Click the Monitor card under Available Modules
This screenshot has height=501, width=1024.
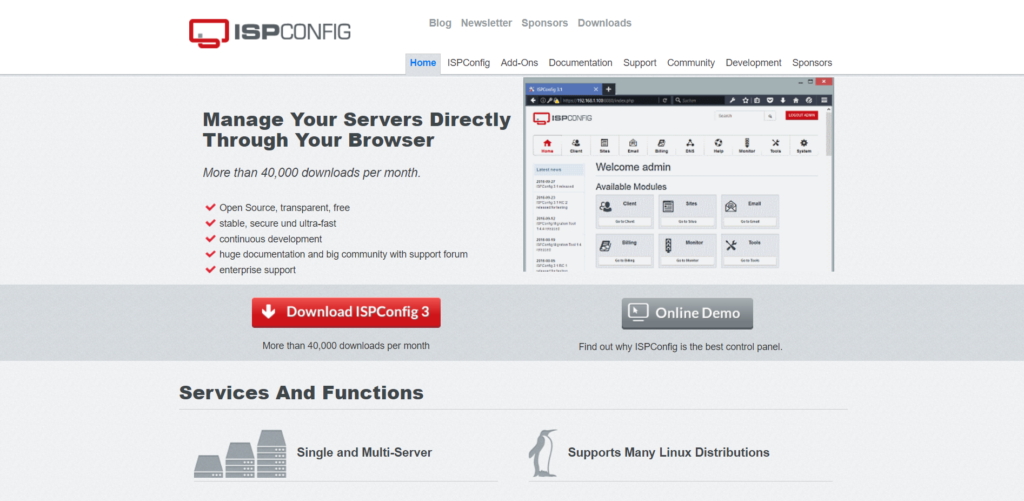pos(687,251)
